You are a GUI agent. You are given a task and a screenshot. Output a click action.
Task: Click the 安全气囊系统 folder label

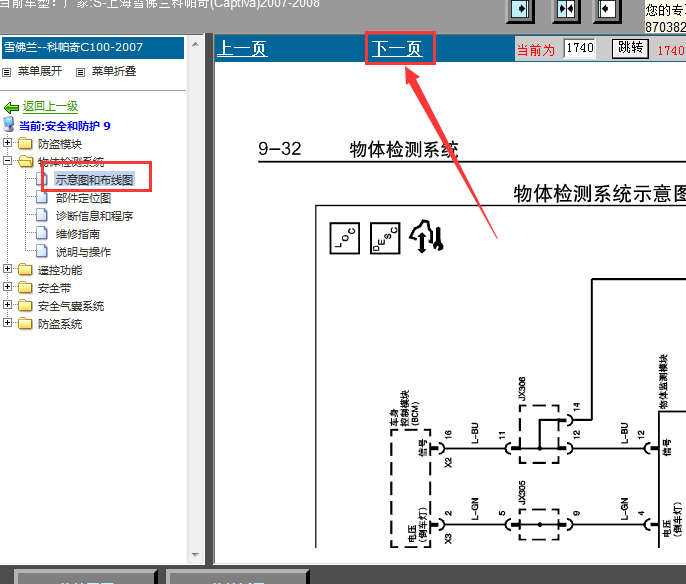click(x=71, y=306)
